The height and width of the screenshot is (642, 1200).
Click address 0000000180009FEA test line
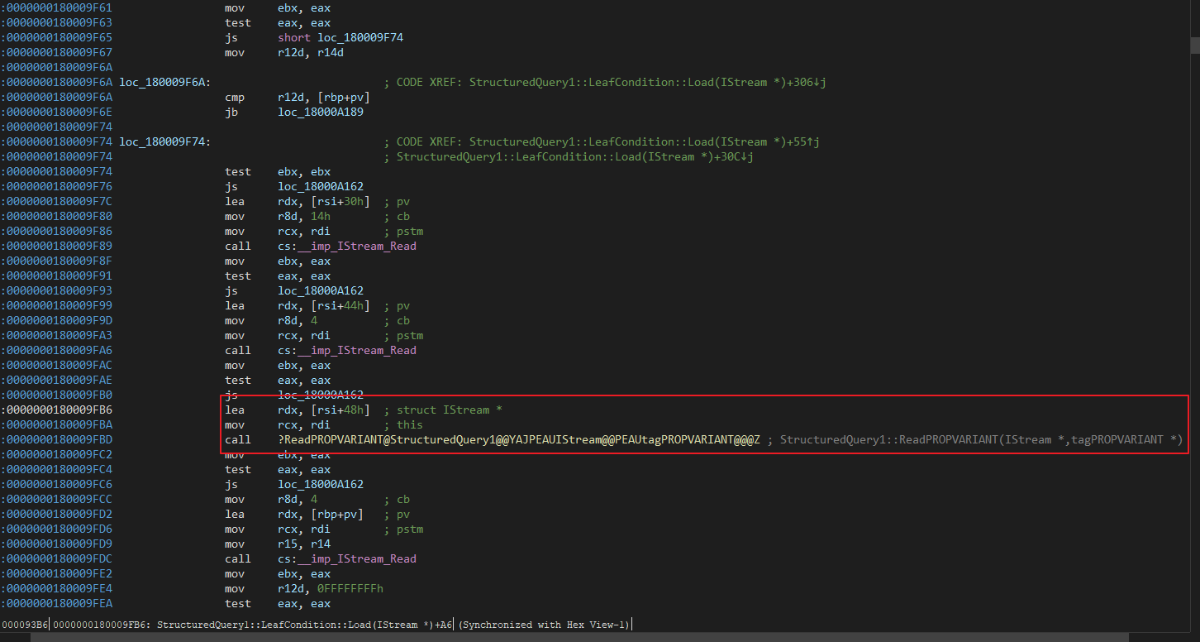[x=57, y=604]
